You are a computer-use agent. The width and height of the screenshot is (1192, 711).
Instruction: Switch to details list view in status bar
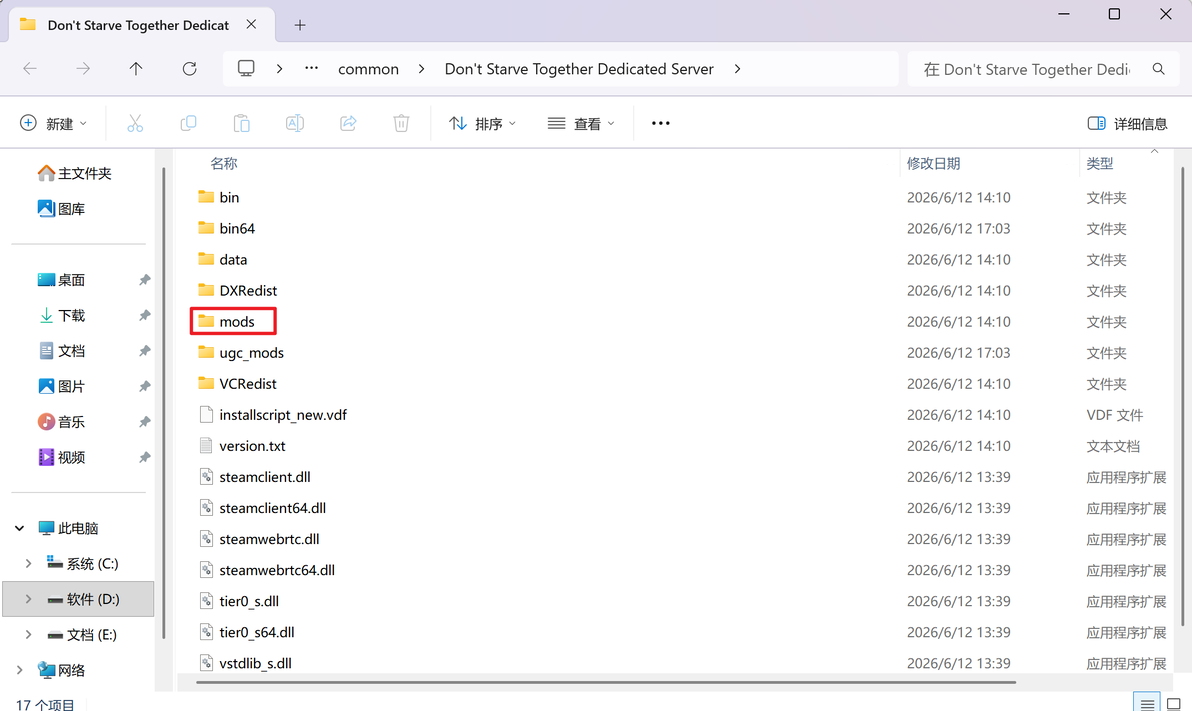tap(1147, 704)
